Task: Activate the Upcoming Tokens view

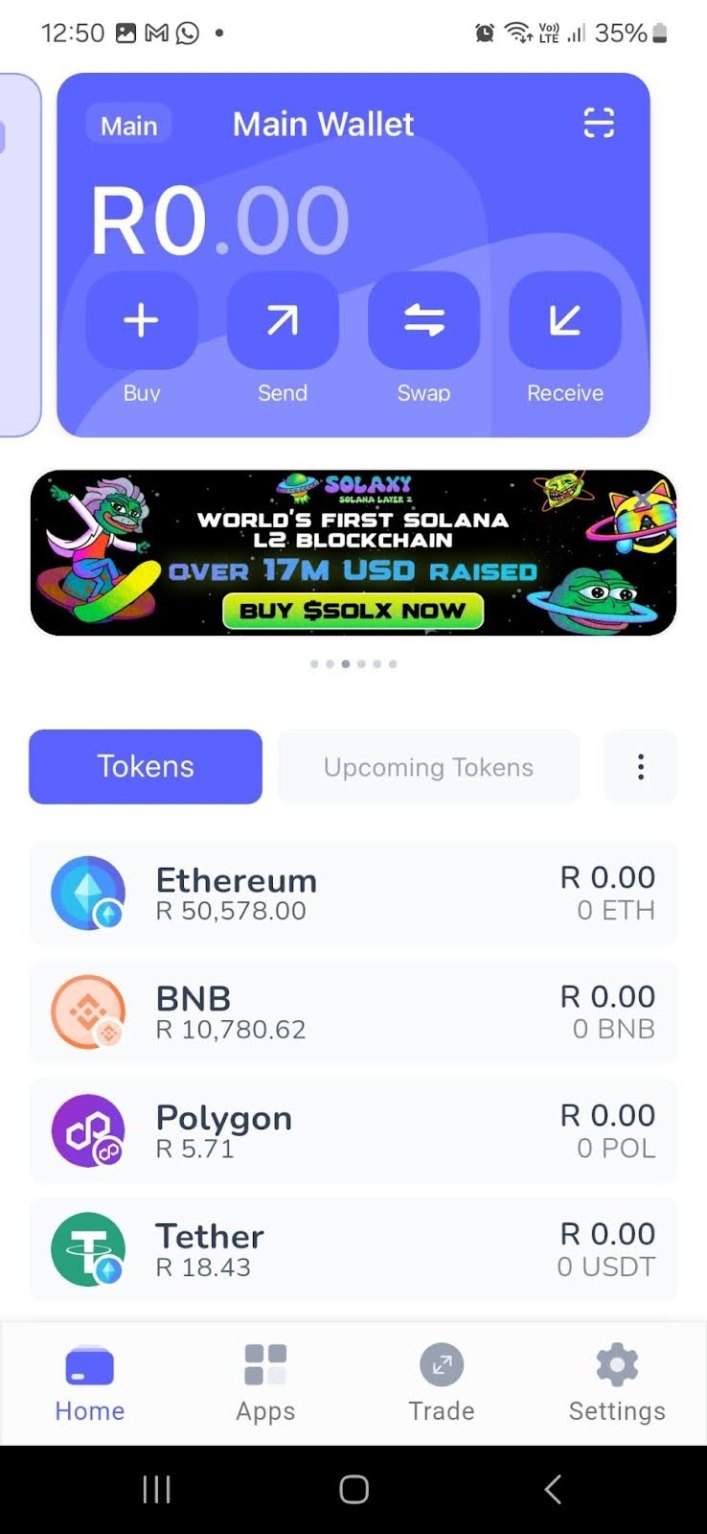Action: click(x=428, y=767)
